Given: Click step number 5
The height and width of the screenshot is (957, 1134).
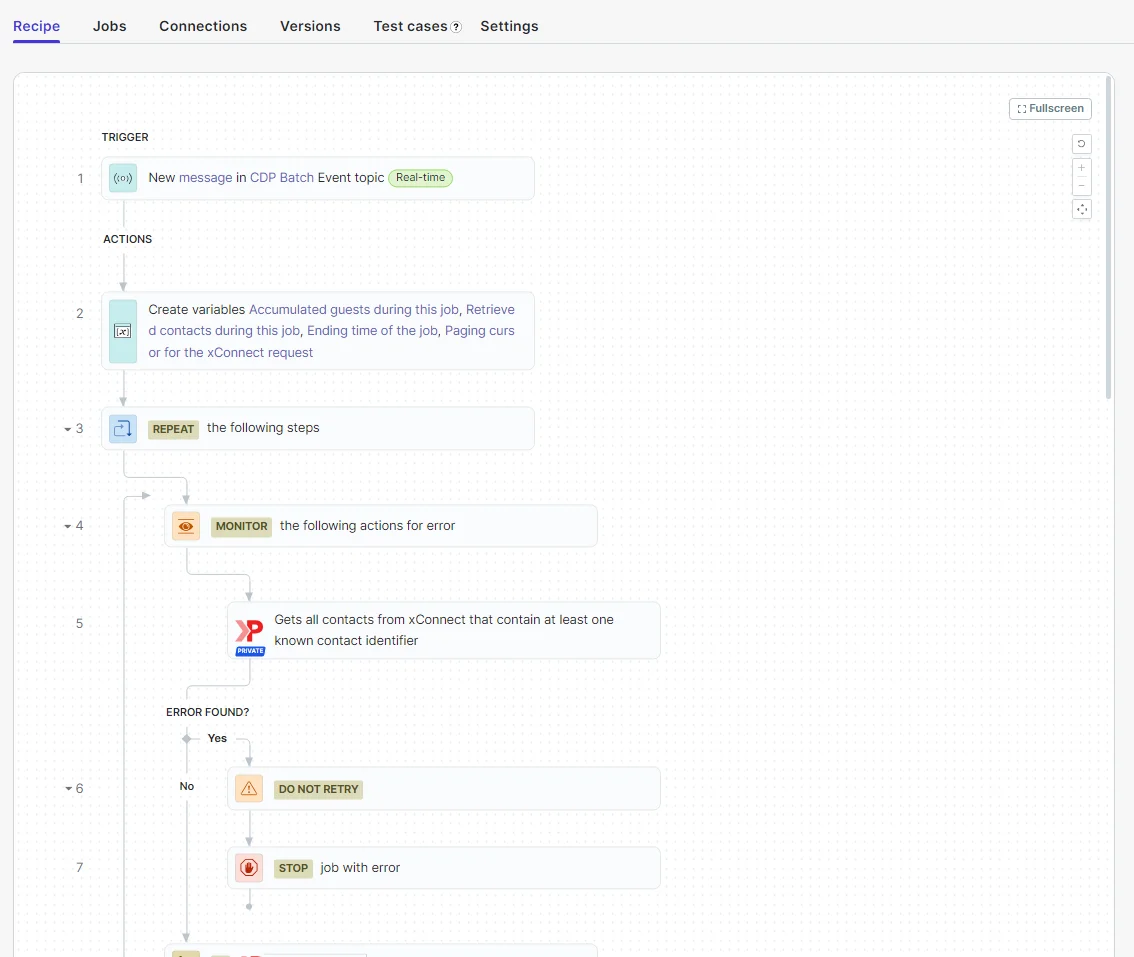Looking at the screenshot, I should pyautogui.click(x=80, y=624).
